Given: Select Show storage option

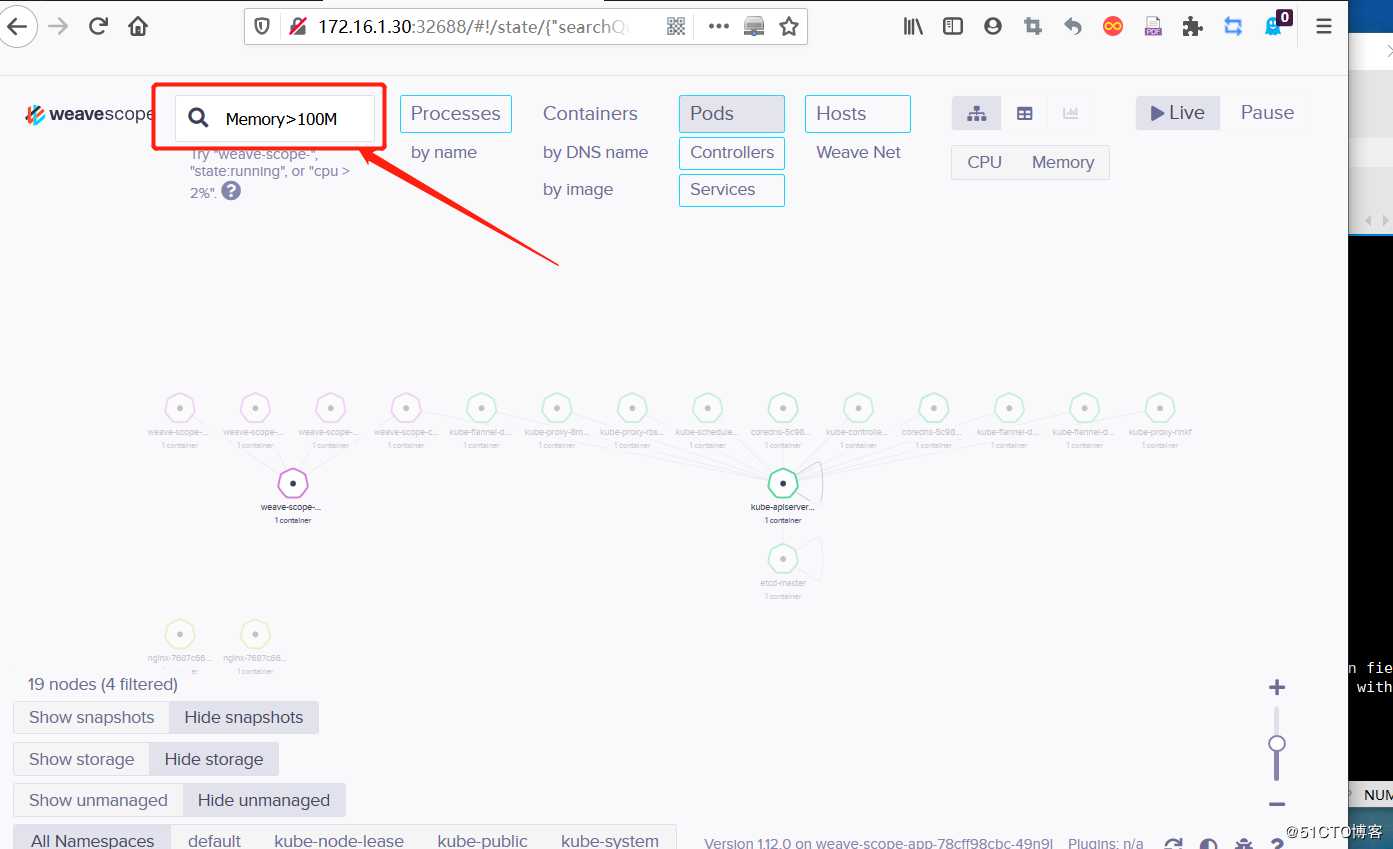Looking at the screenshot, I should pos(81,759).
